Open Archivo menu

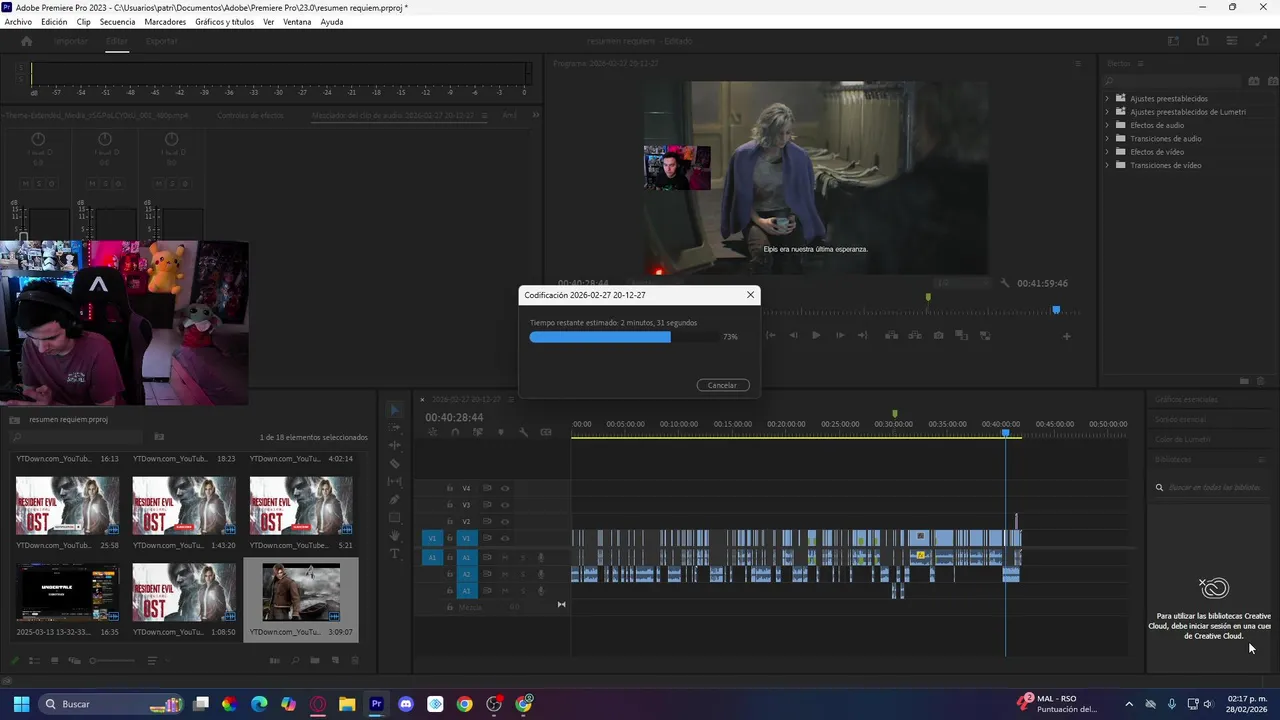coord(18,21)
